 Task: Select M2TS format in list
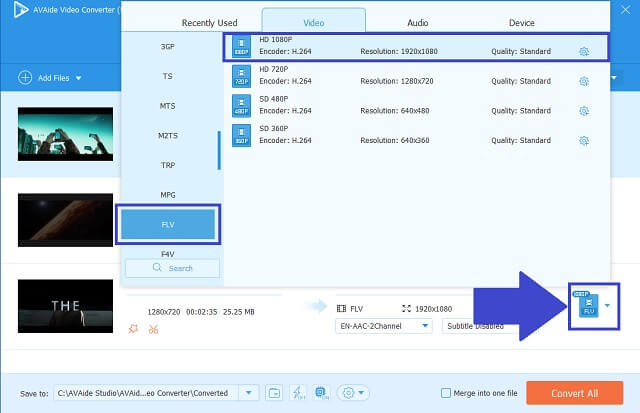168,135
